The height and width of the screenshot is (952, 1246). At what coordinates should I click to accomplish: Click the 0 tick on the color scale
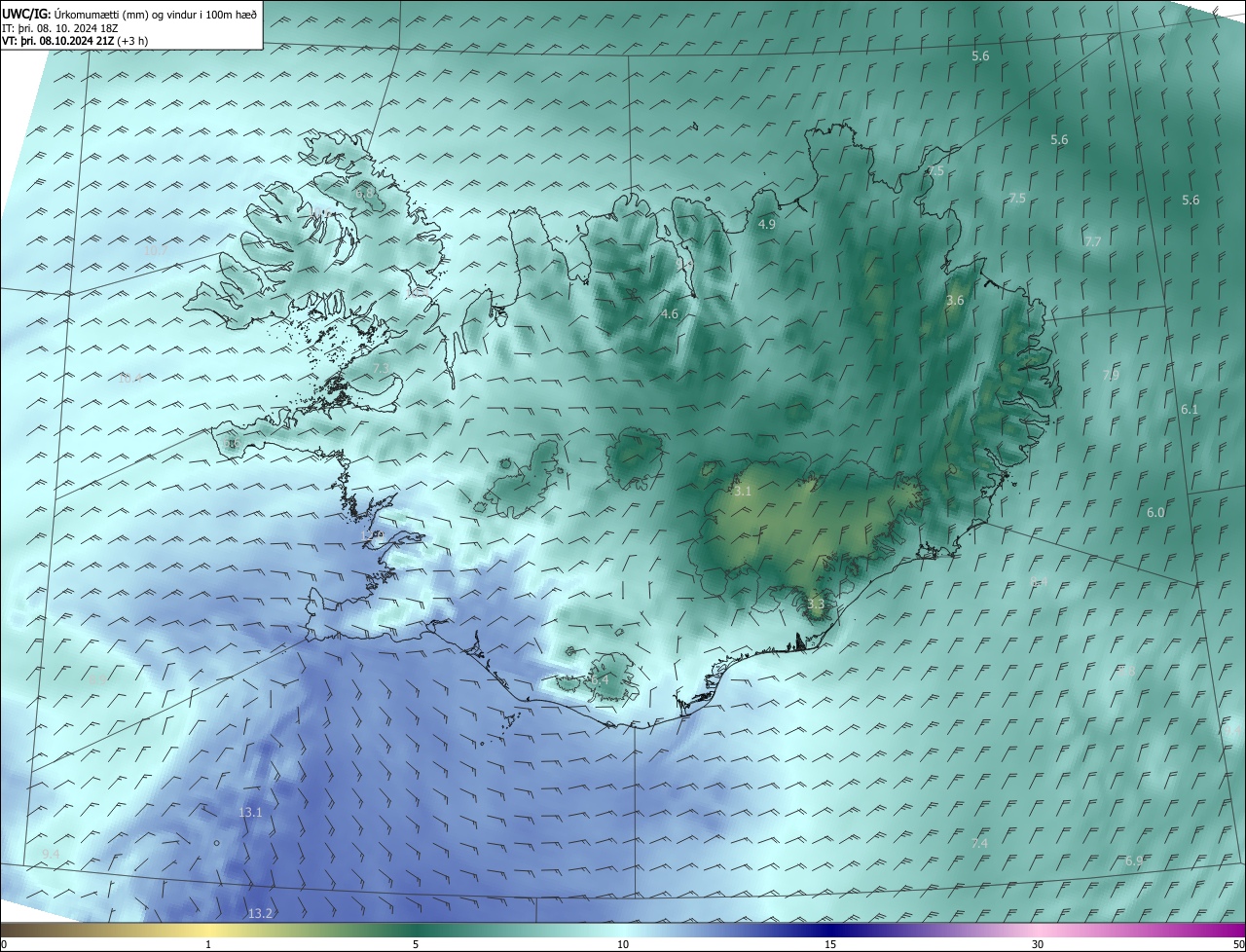pos(4,944)
